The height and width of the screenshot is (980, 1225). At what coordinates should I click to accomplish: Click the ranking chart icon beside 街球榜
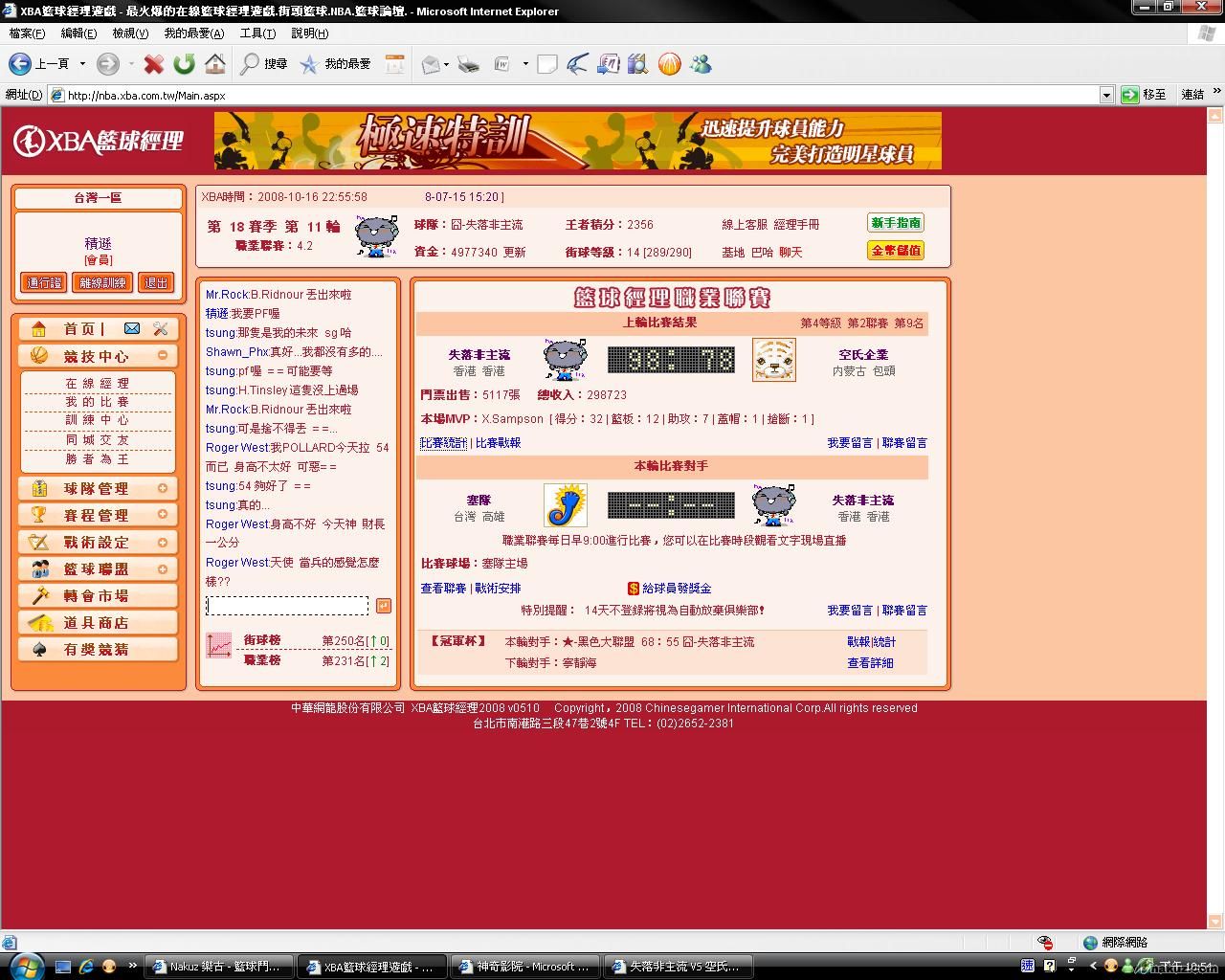219,646
